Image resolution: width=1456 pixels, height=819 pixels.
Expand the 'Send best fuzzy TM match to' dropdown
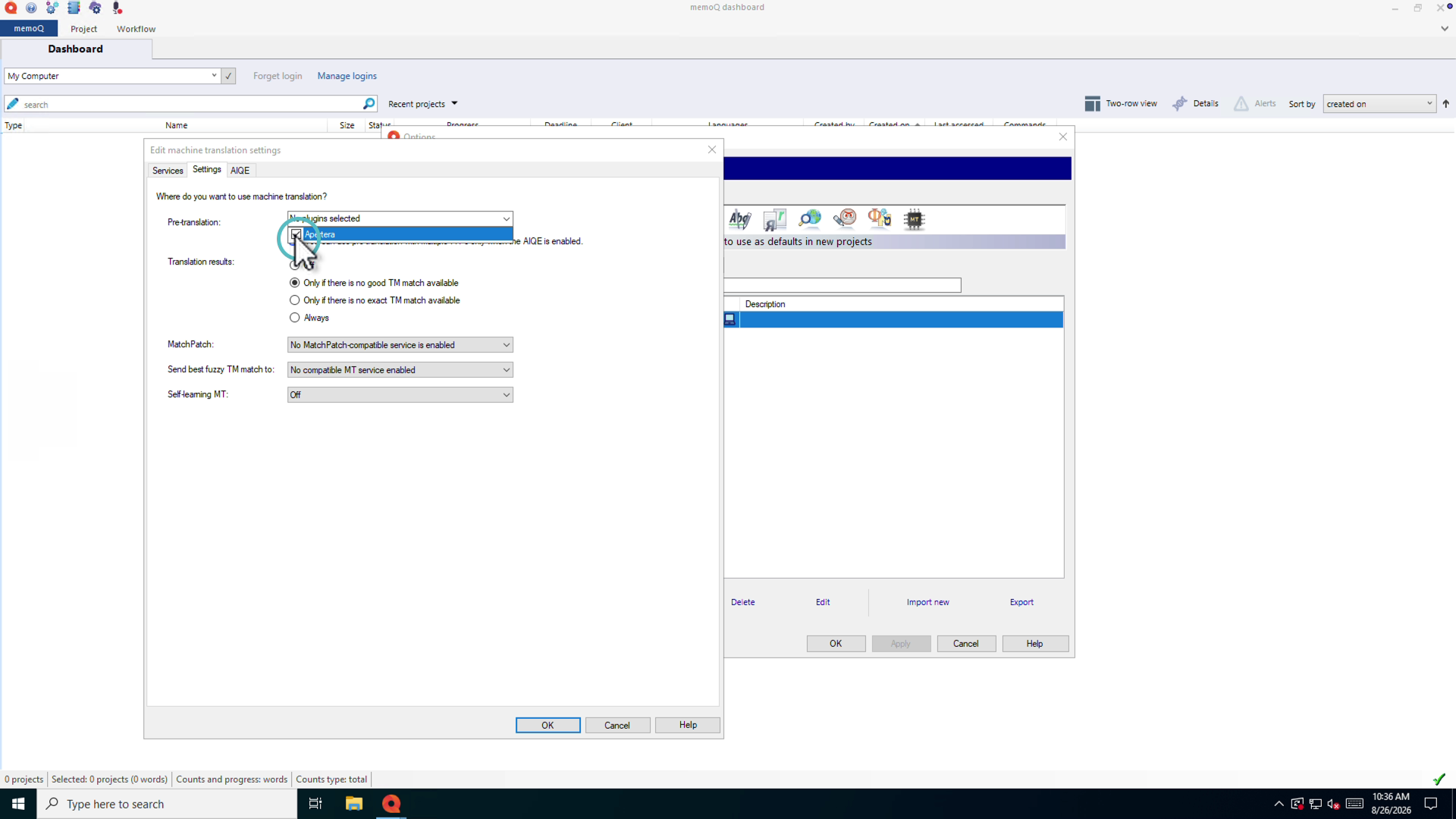(x=400, y=370)
